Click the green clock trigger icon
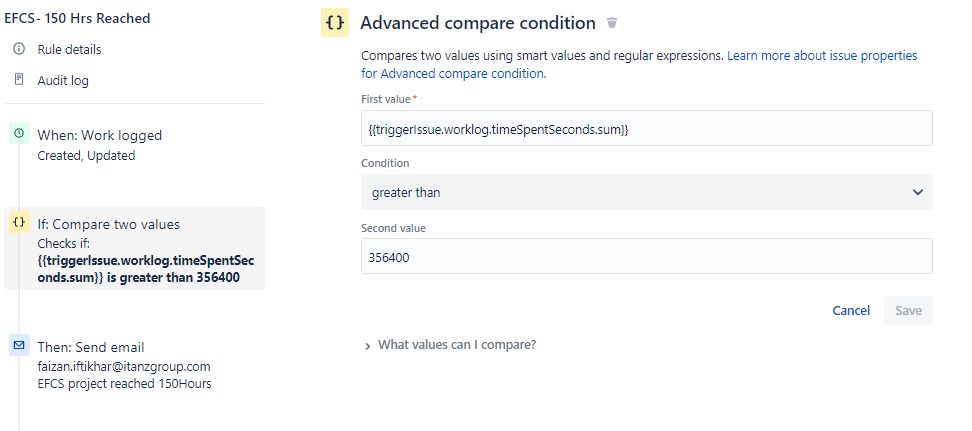This screenshot has height=431, width=972. (19, 133)
